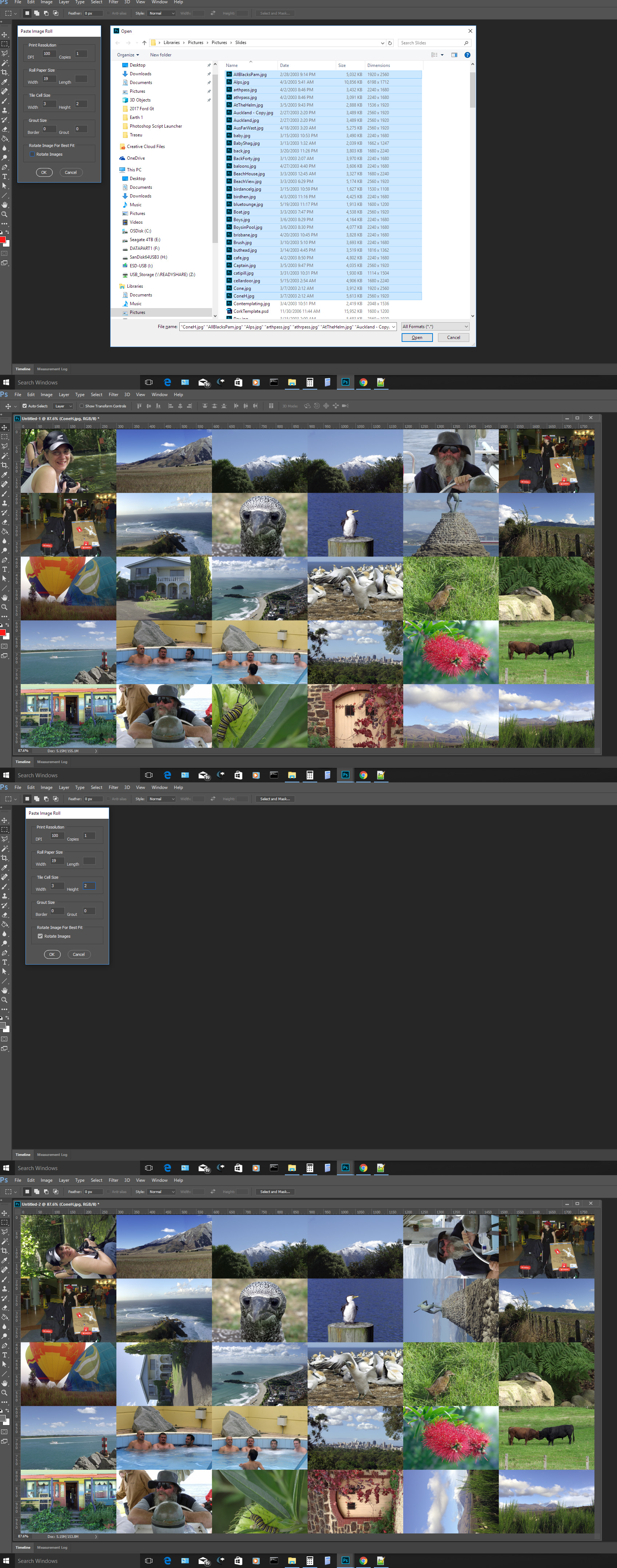Screen dimensions: 617x1568
Task: Select the Pen tool in Untitled-2 window
Action: (x=5, y=1345)
